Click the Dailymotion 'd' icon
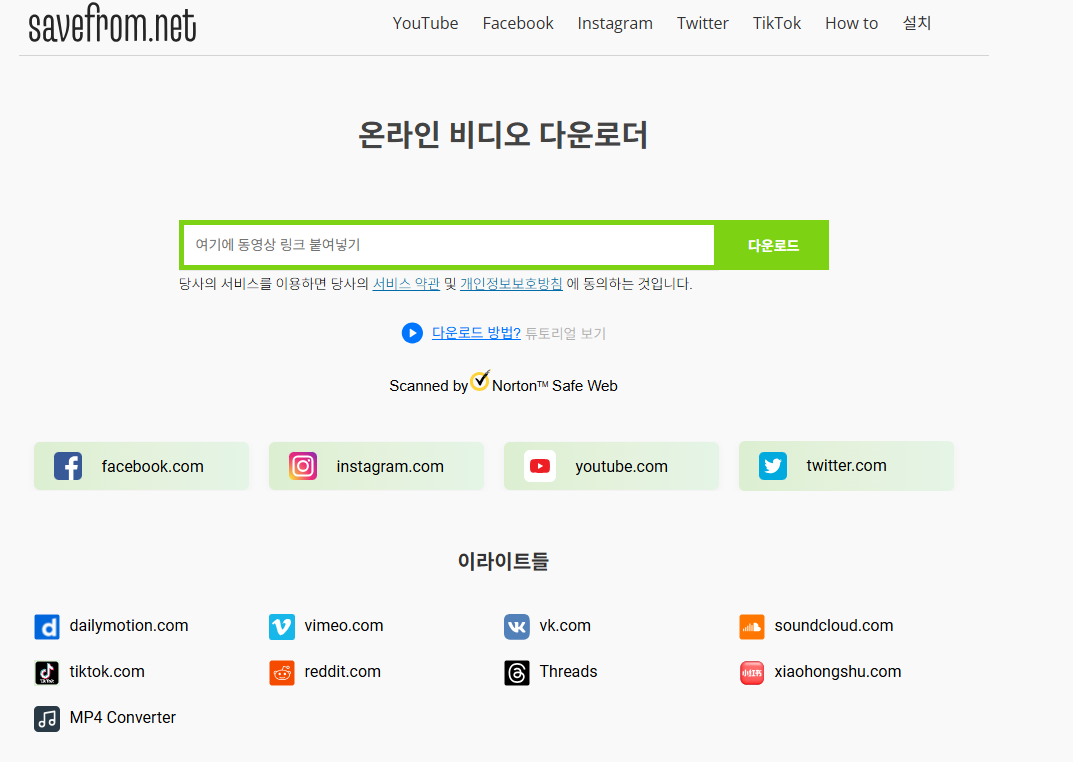 (47, 627)
